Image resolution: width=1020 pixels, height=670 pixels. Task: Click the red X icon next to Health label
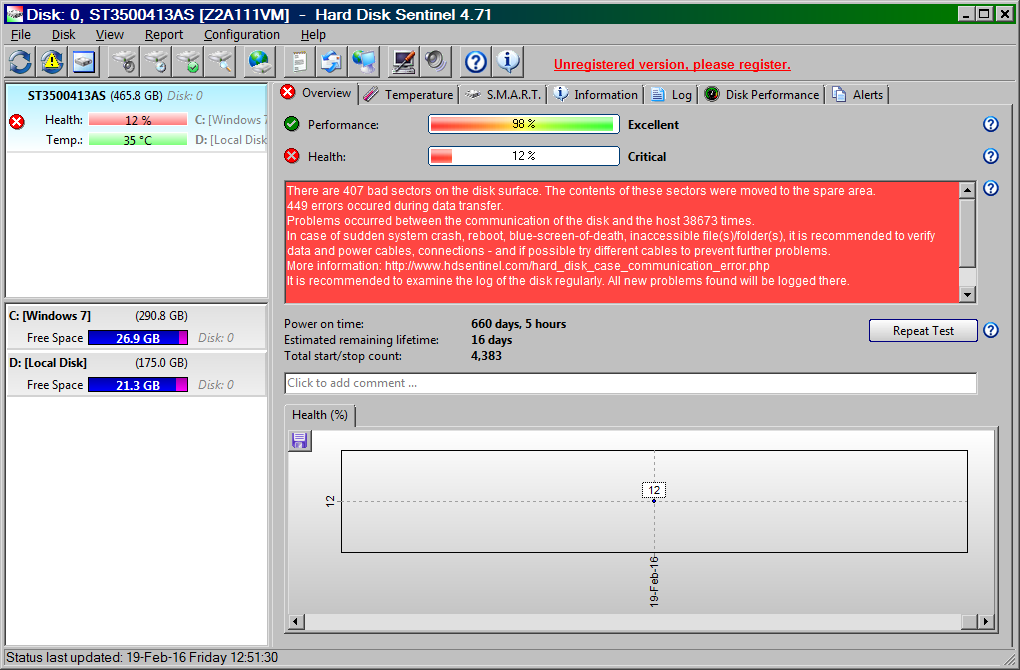tap(292, 156)
